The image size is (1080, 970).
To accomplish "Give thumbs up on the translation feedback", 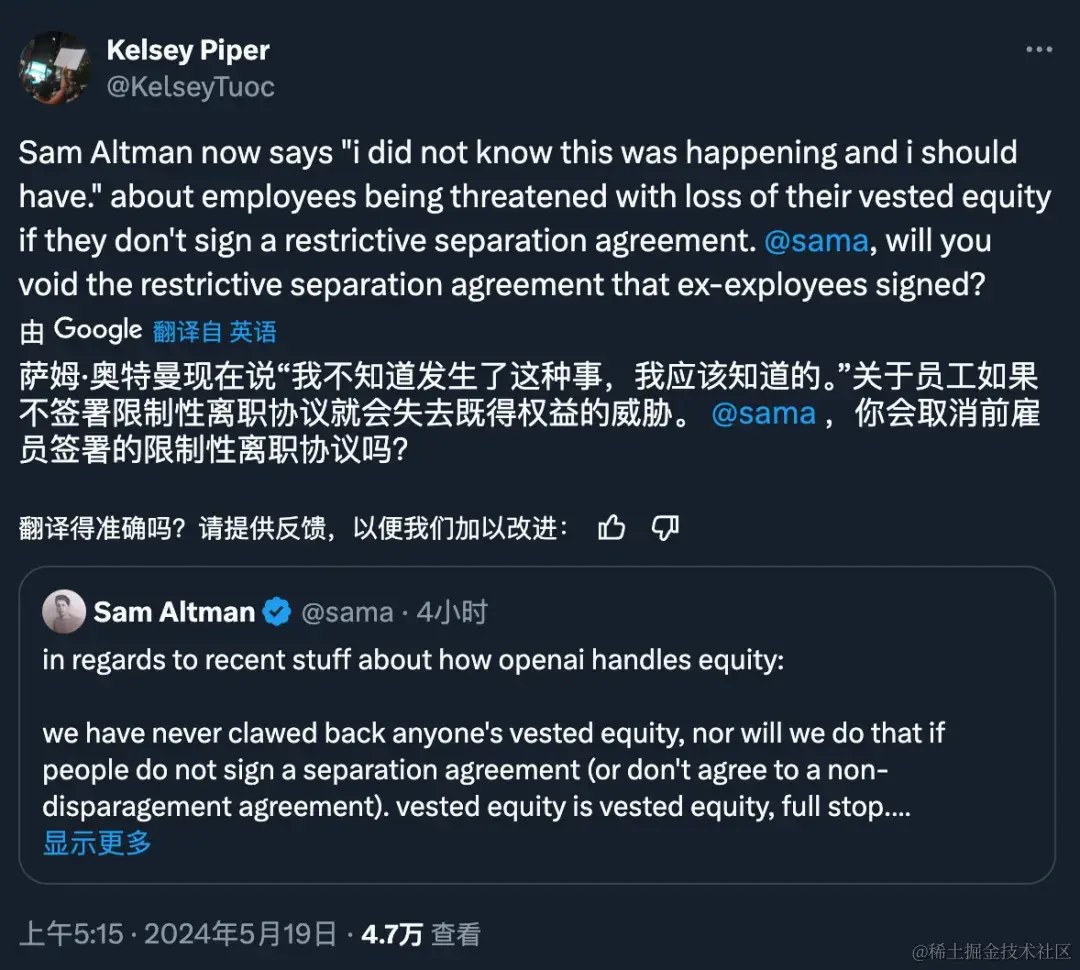I will tap(612, 527).
